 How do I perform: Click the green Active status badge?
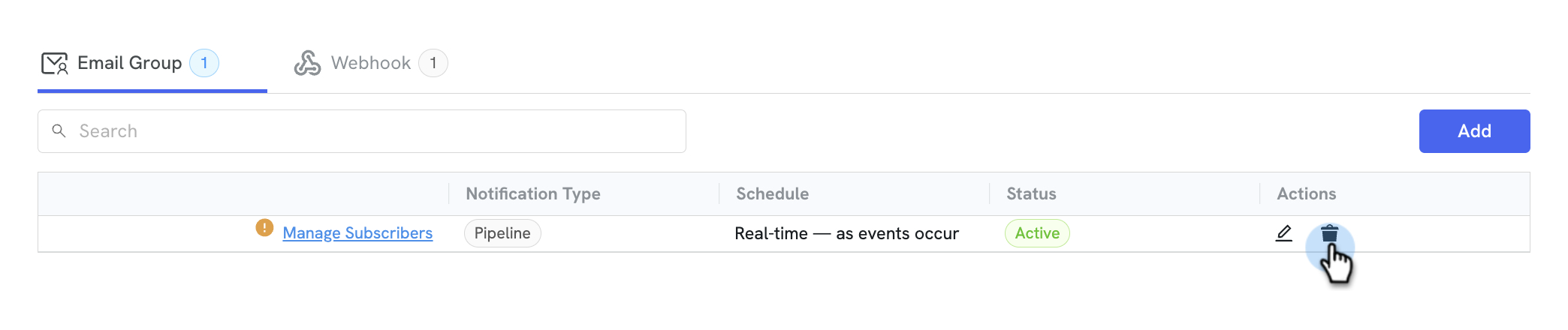(1037, 233)
